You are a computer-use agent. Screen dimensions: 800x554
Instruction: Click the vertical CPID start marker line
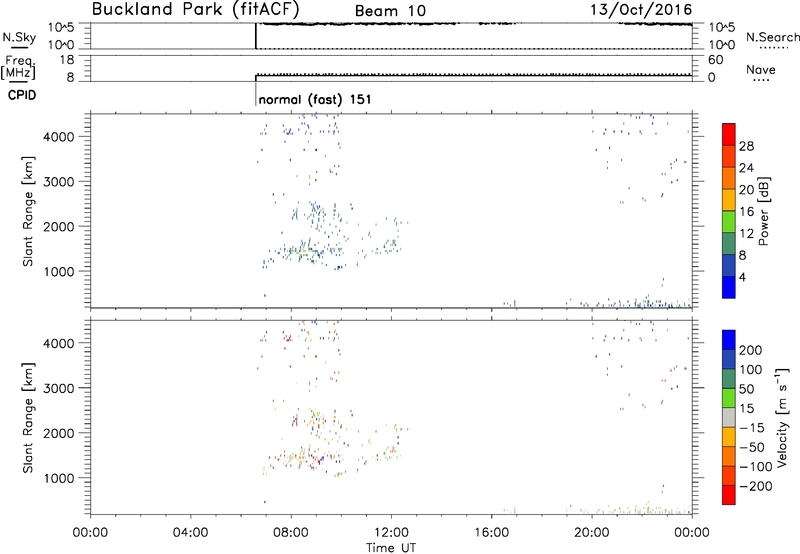coord(256,94)
